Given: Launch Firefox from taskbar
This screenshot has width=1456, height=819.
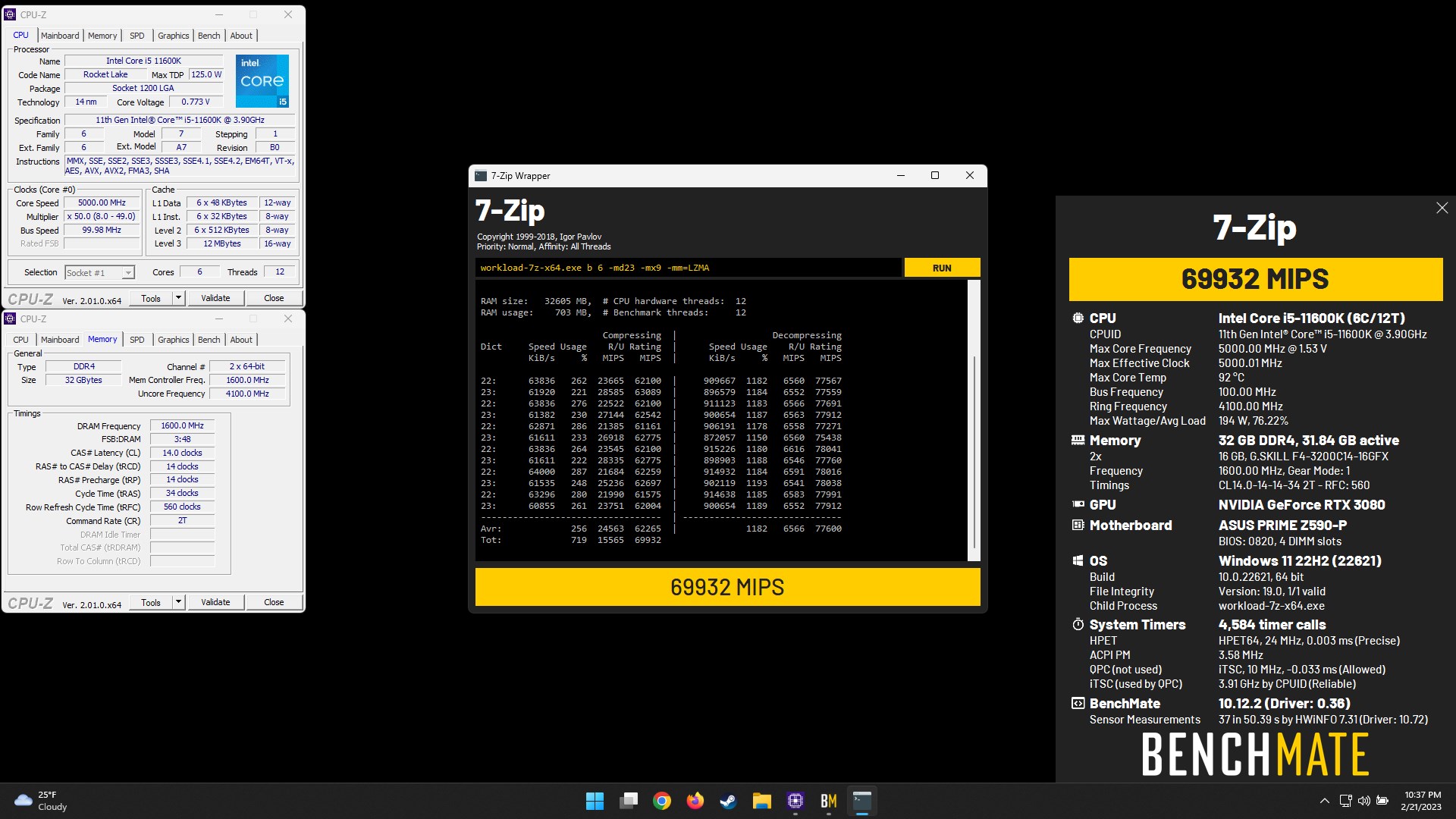Looking at the screenshot, I should click(x=695, y=801).
